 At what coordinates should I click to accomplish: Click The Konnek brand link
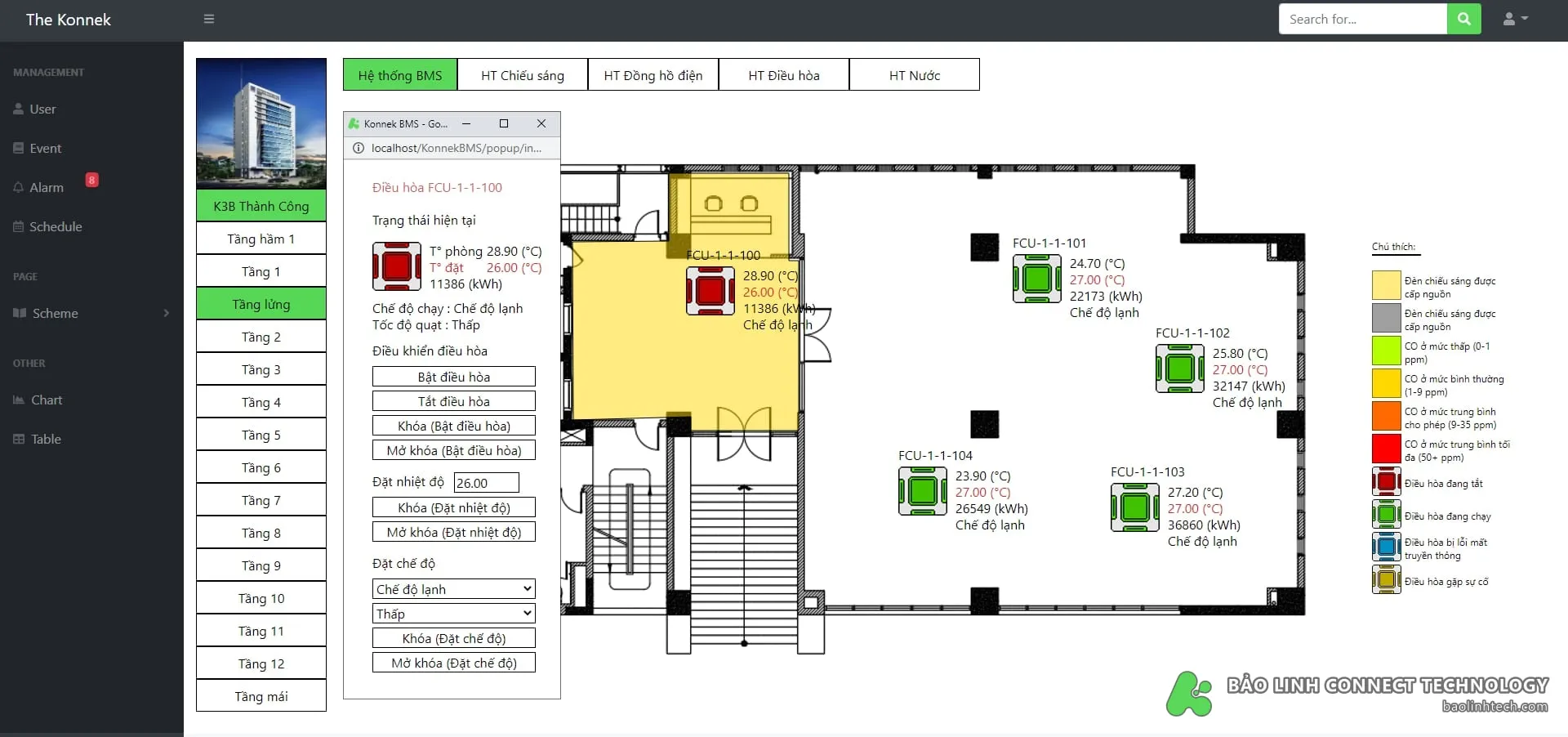69,20
